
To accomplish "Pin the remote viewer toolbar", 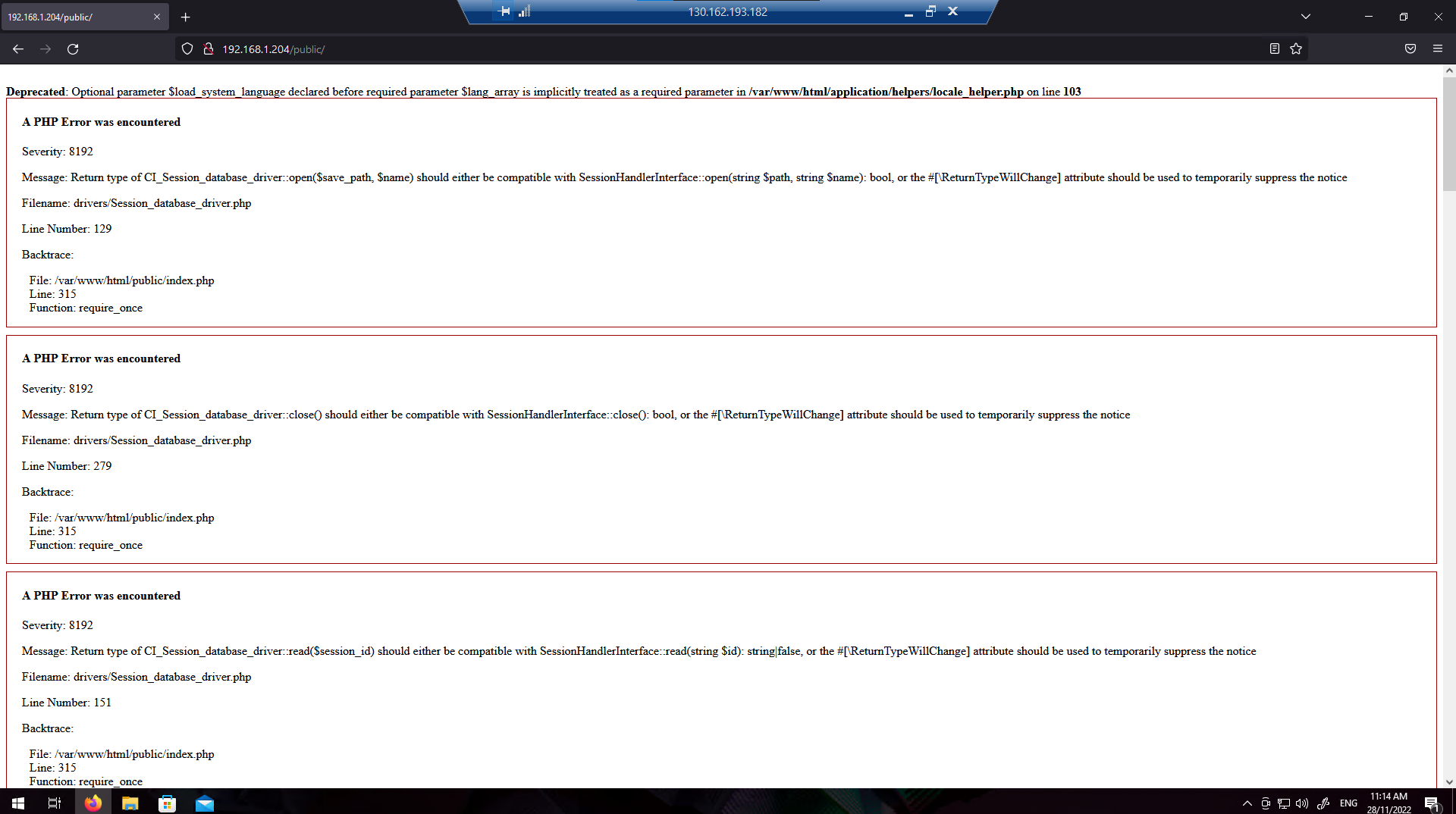I will (504, 11).
